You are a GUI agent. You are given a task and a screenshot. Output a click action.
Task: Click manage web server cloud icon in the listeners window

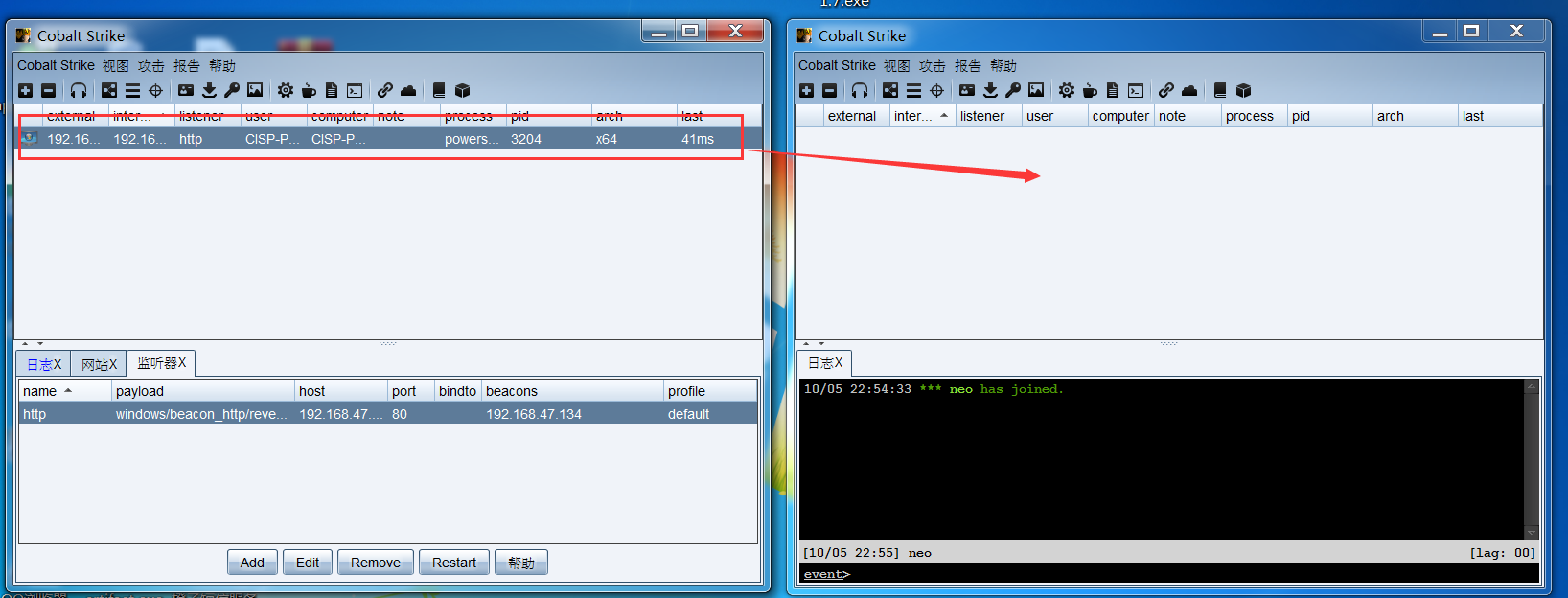(408, 90)
